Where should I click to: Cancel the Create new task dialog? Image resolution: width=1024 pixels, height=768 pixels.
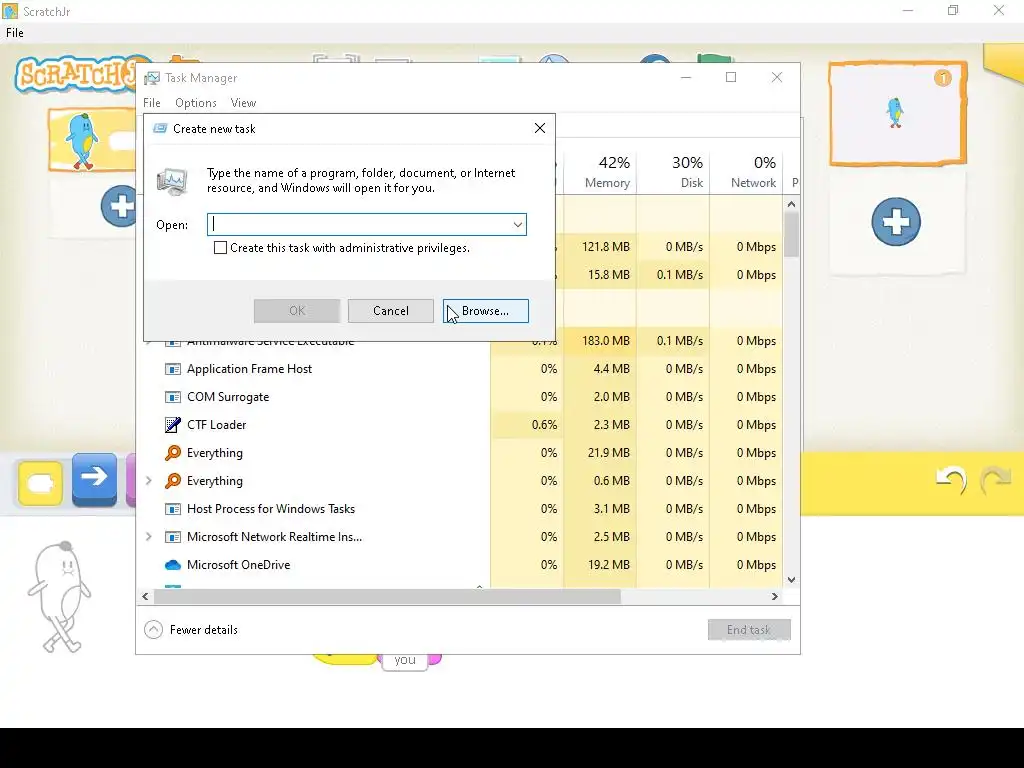tap(391, 311)
